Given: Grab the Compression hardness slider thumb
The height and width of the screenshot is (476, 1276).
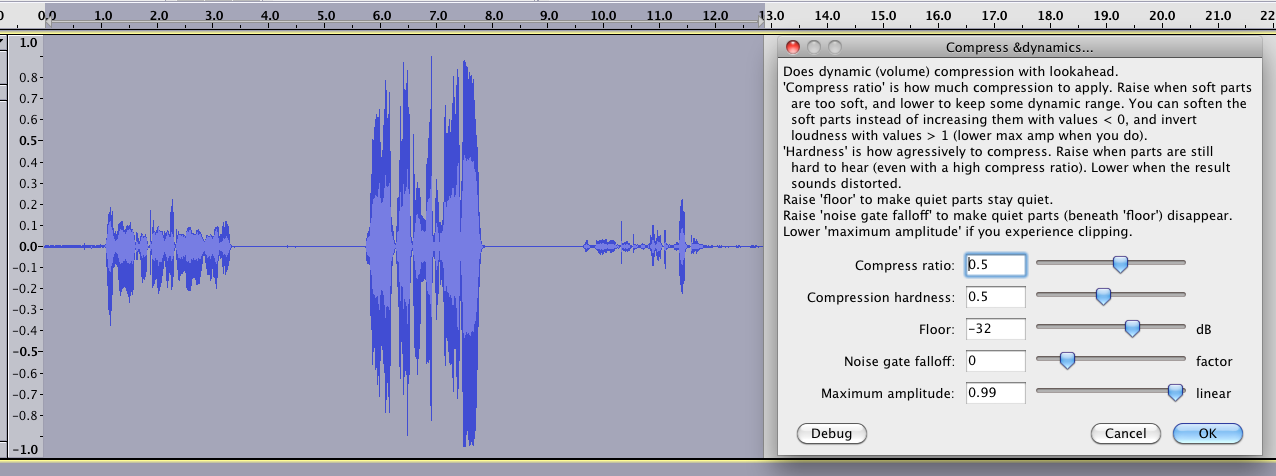Looking at the screenshot, I should tap(1103, 296).
